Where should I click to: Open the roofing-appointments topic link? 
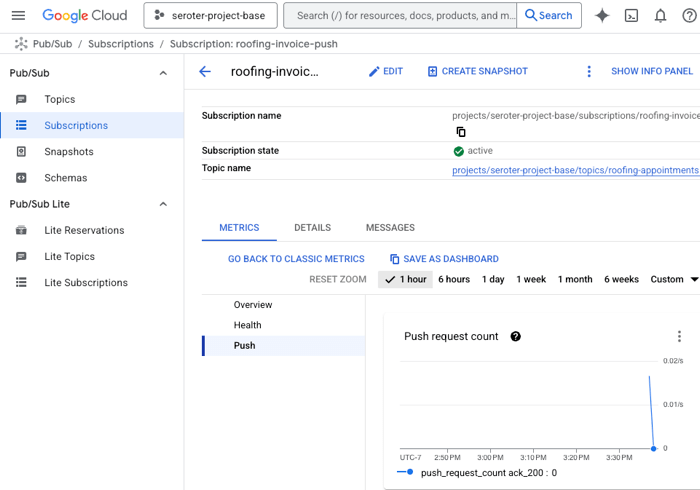click(x=575, y=169)
